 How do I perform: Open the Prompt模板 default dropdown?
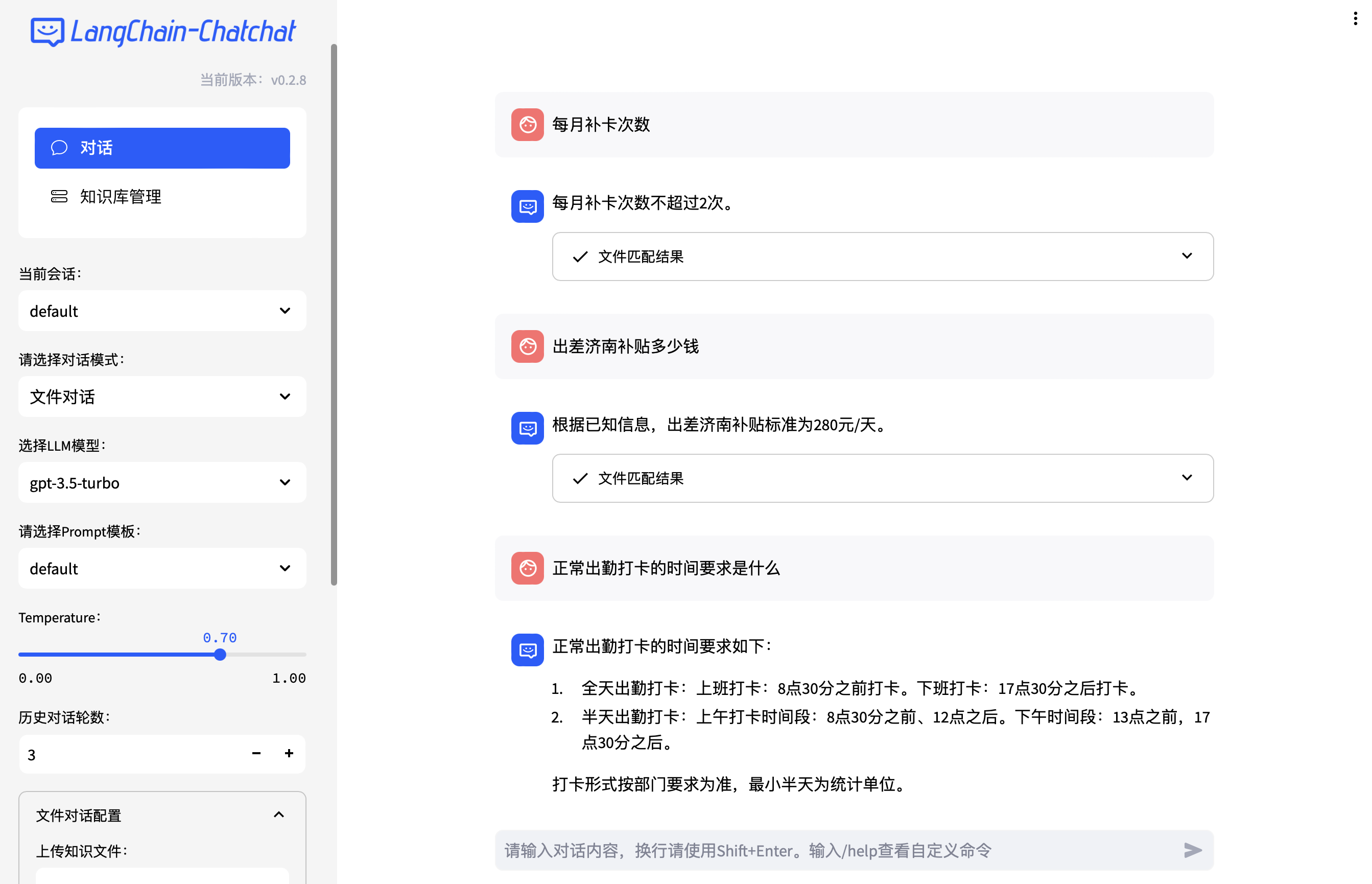coord(162,568)
